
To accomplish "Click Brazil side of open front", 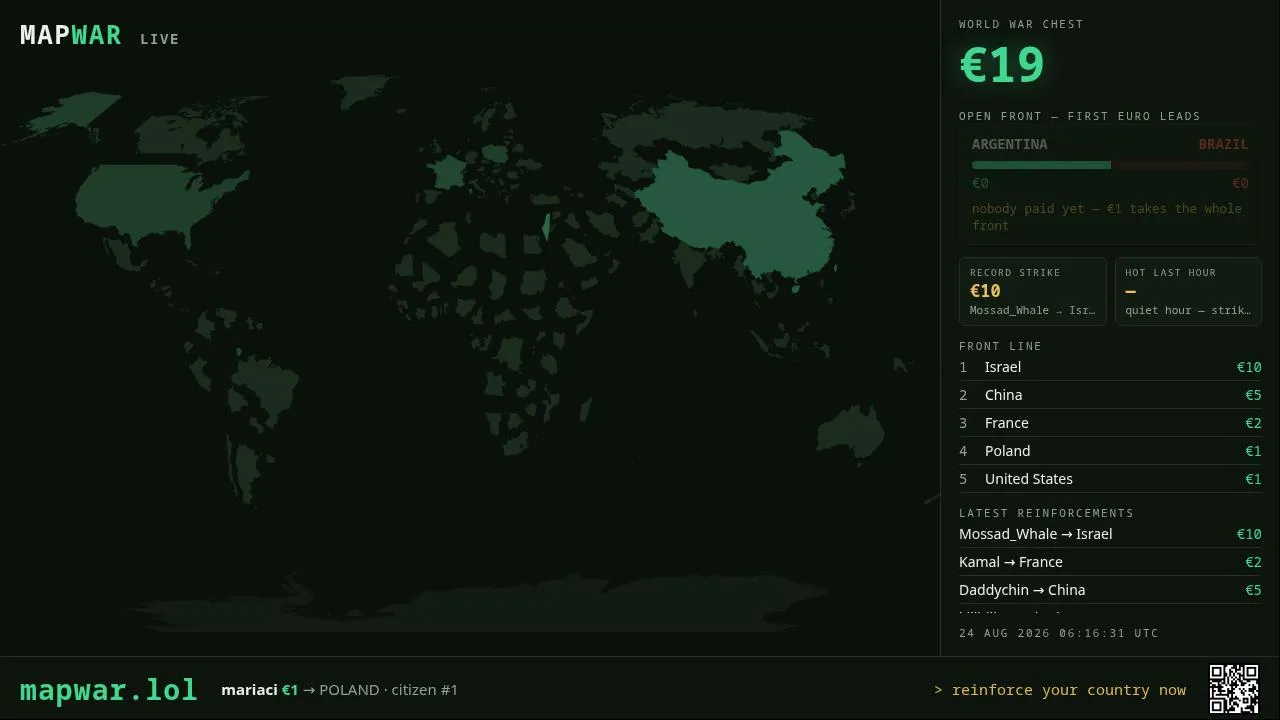I will coord(1224,144).
